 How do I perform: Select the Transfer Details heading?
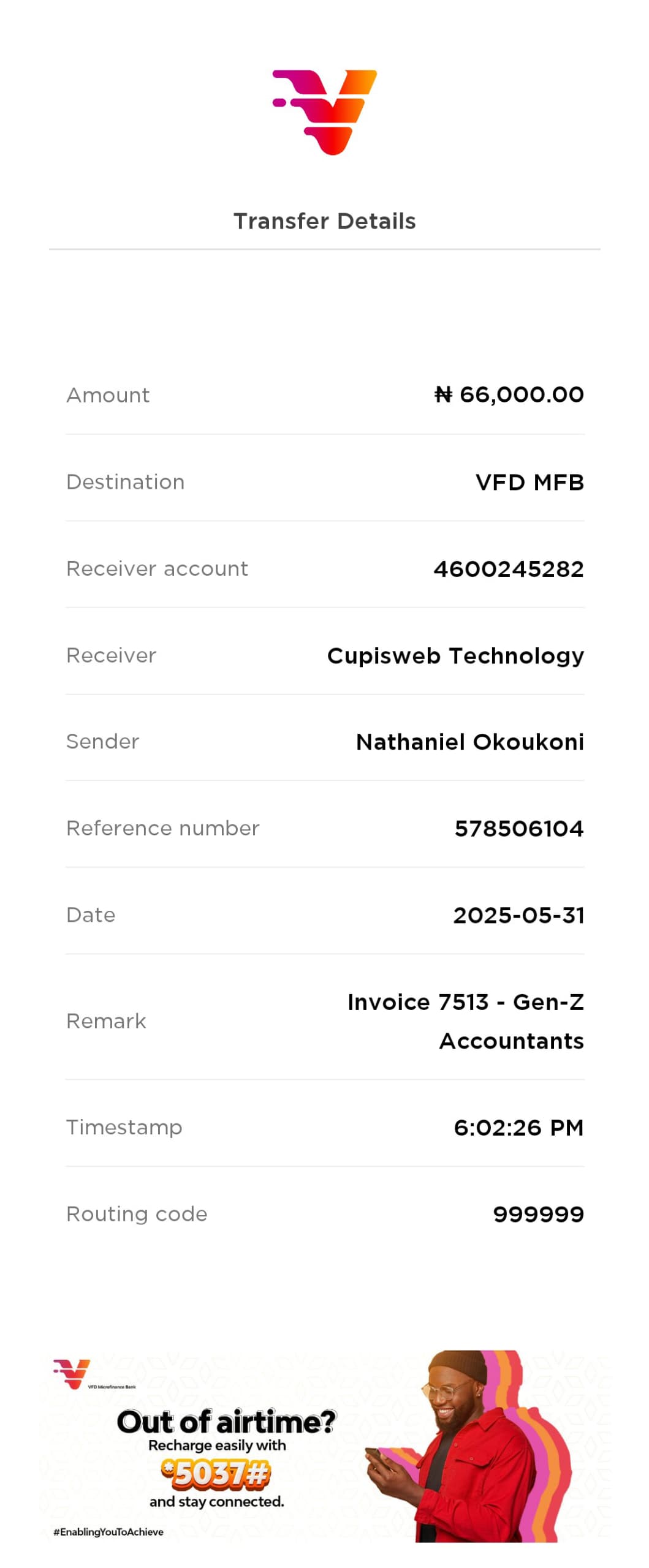(x=324, y=221)
